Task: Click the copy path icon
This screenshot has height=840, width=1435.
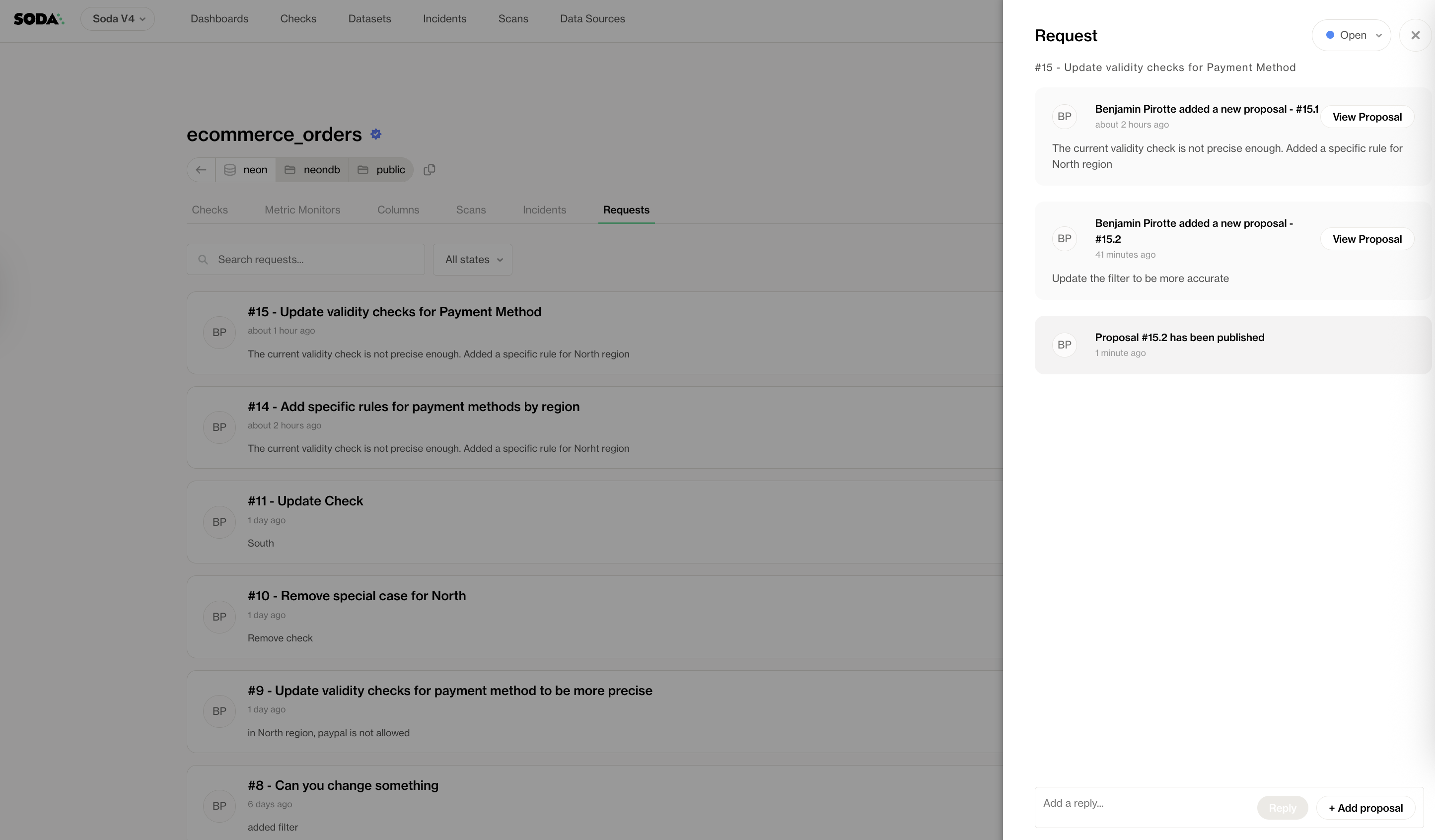Action: pos(430,170)
